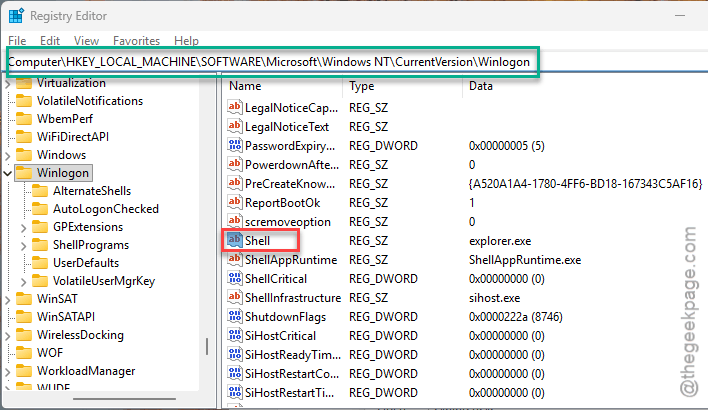Click the ShellAppRuntime string value icon
The height and width of the screenshot is (410, 708).
234,260
